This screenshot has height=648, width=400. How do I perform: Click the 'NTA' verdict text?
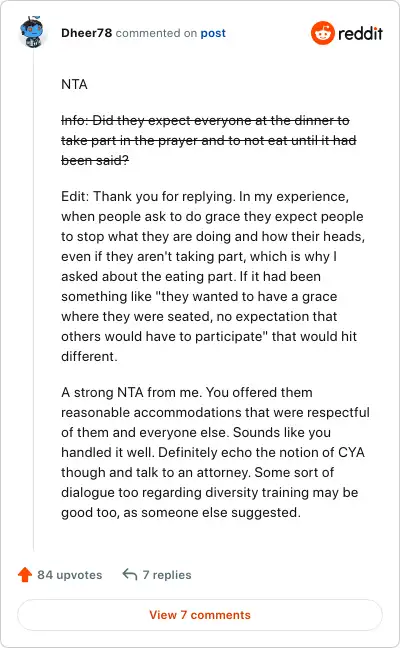coord(74,84)
